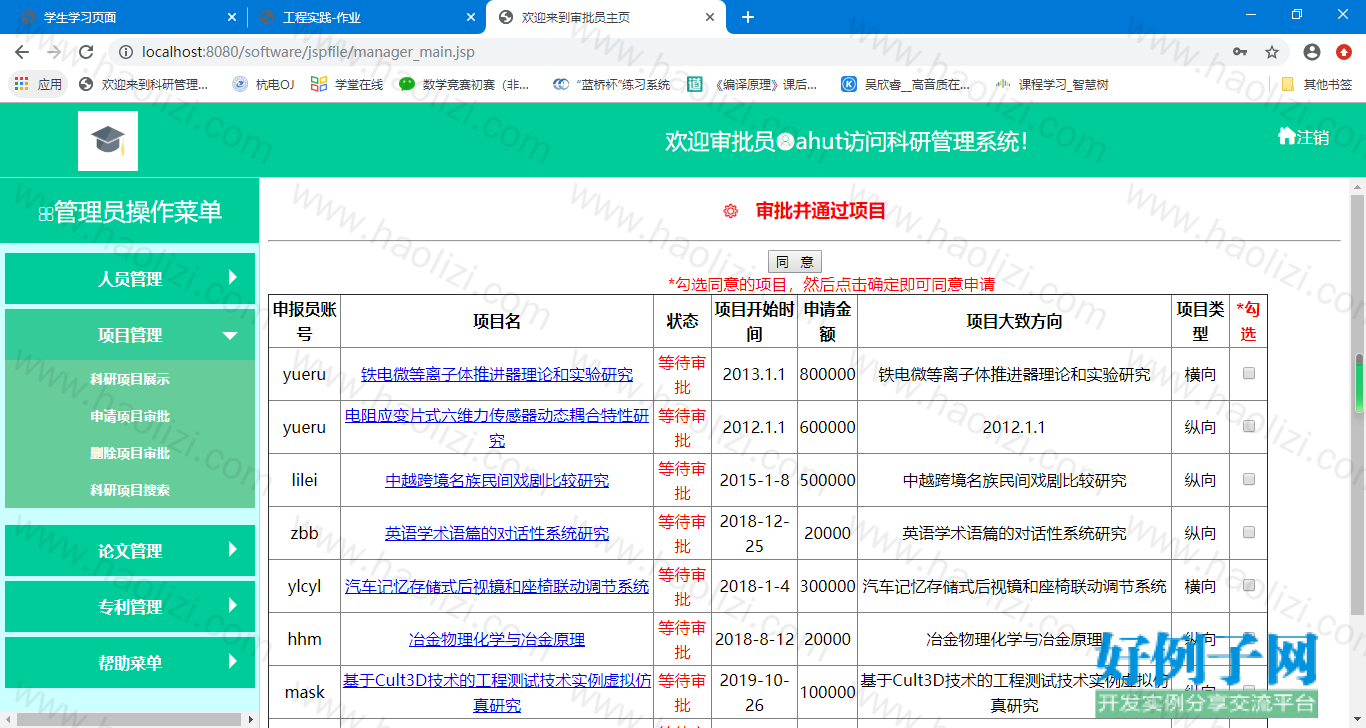
Task: Click the applicant cell mask
Action: 304,692
